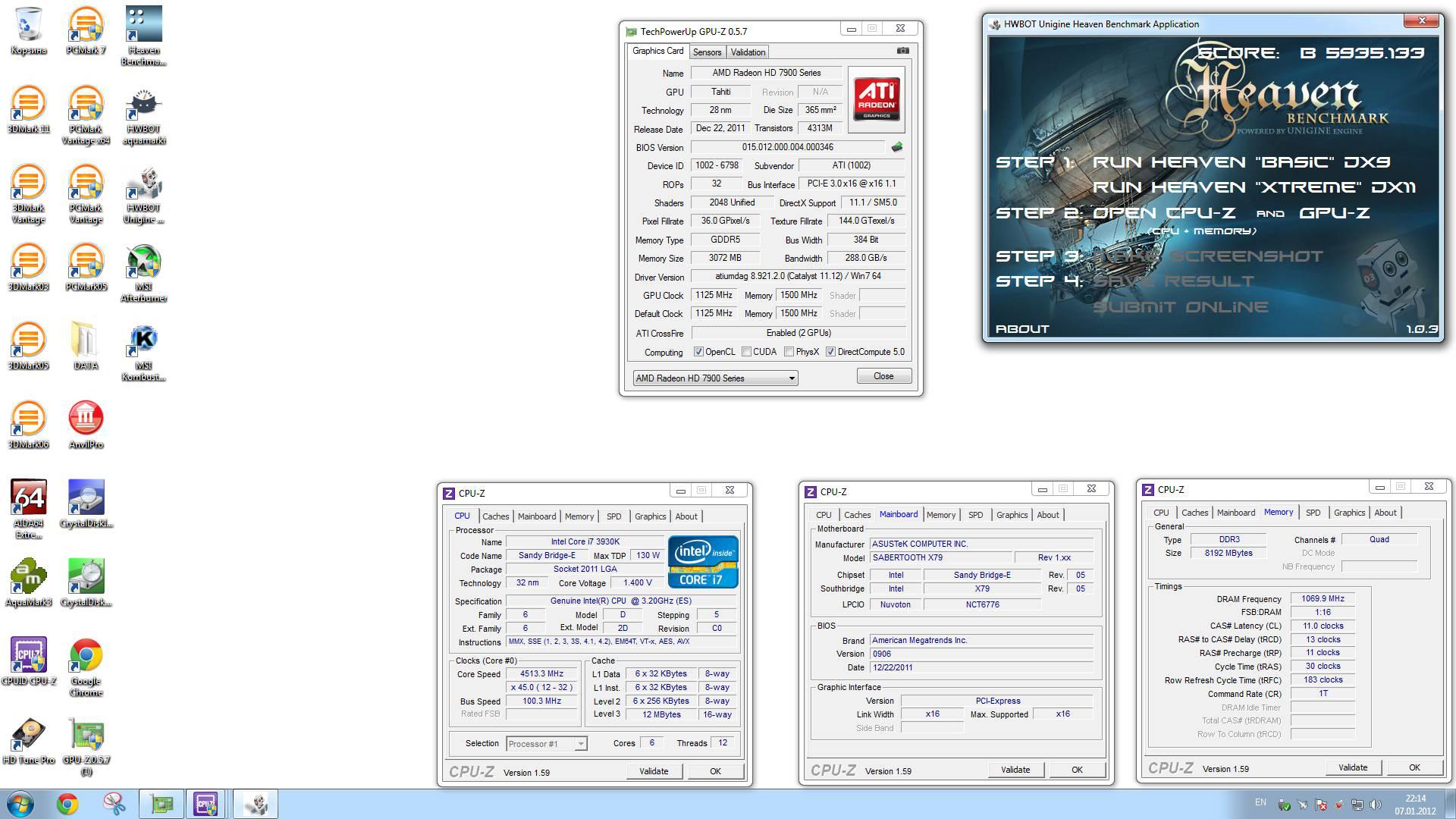Switch to Validation tab in GPU-Z

[748, 52]
